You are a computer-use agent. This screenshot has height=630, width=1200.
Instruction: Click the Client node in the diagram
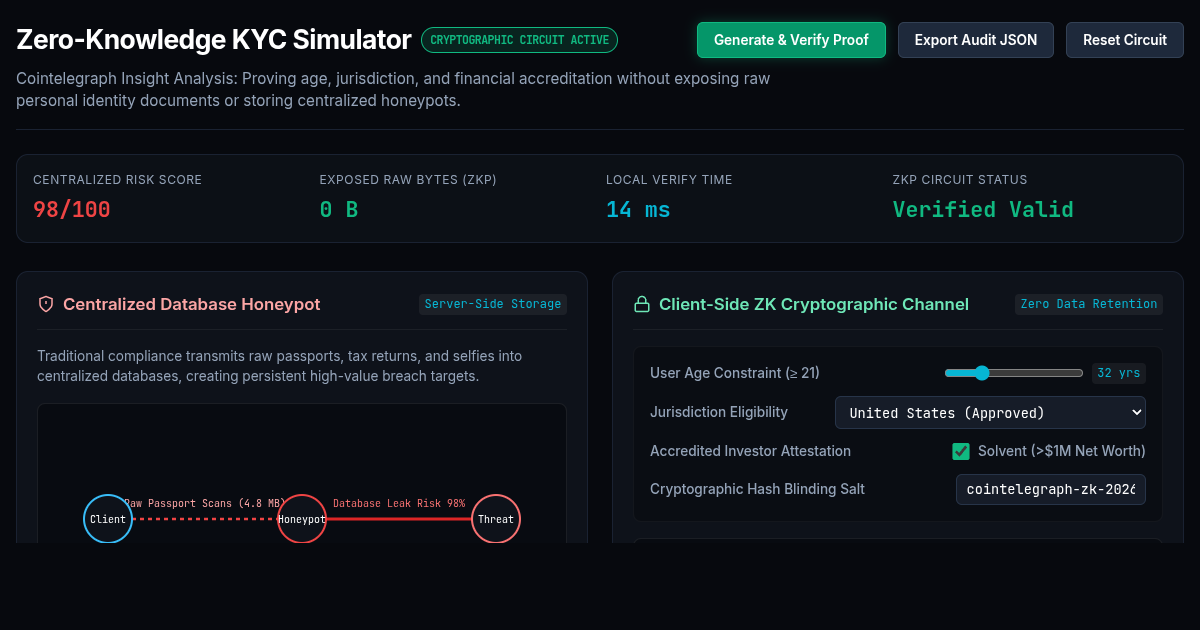tap(108, 519)
